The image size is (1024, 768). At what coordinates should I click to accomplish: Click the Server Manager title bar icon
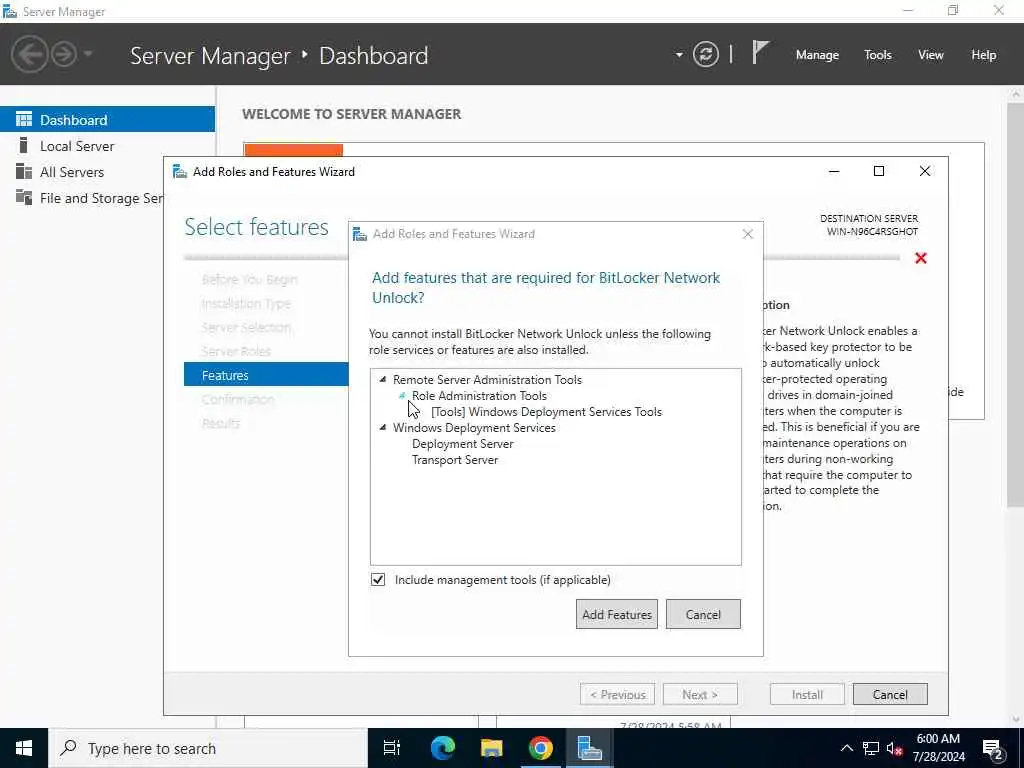[x=10, y=11]
